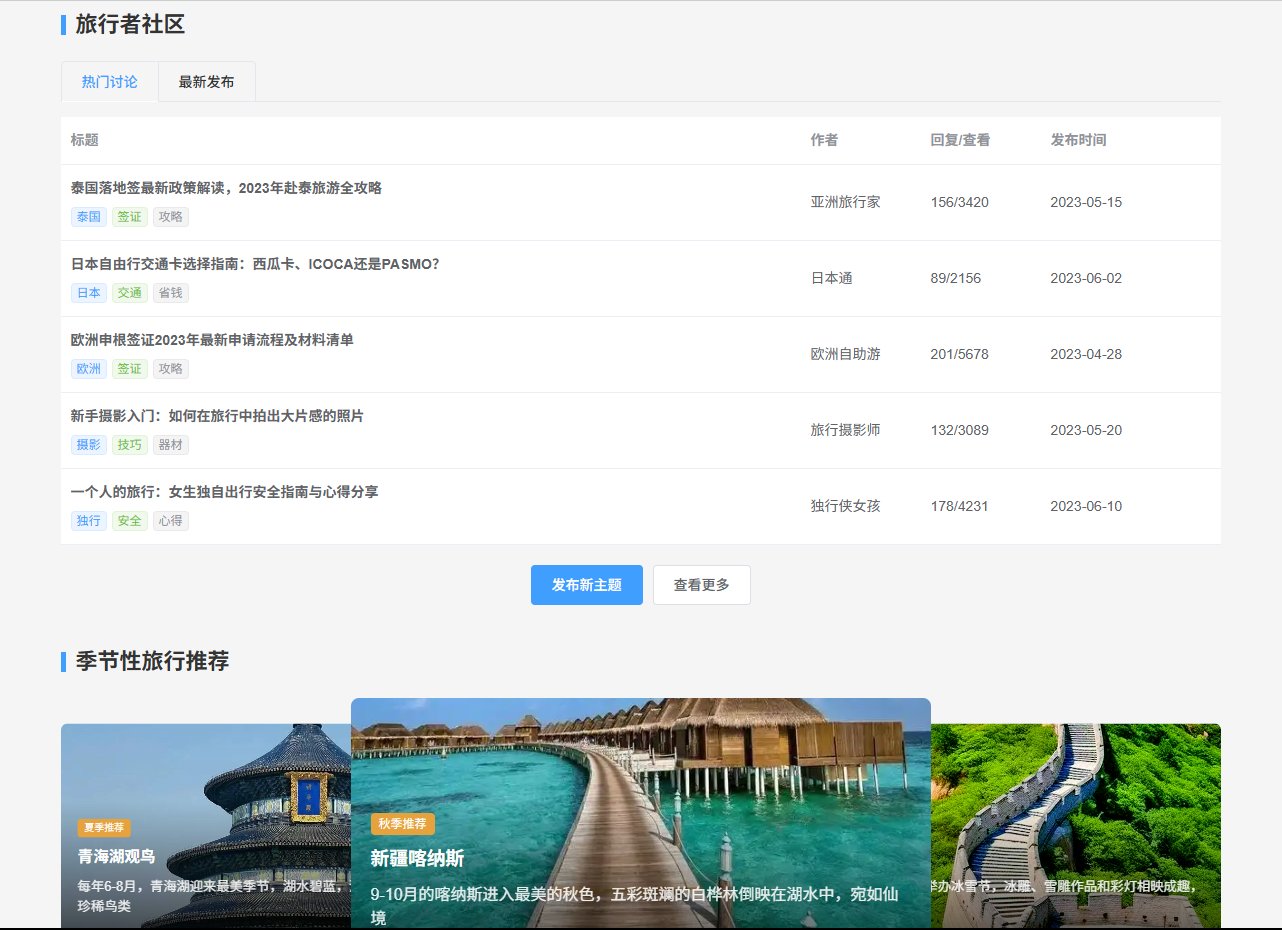Click the 查看更多 button
Screen dimensions: 1282x930
[701, 585]
